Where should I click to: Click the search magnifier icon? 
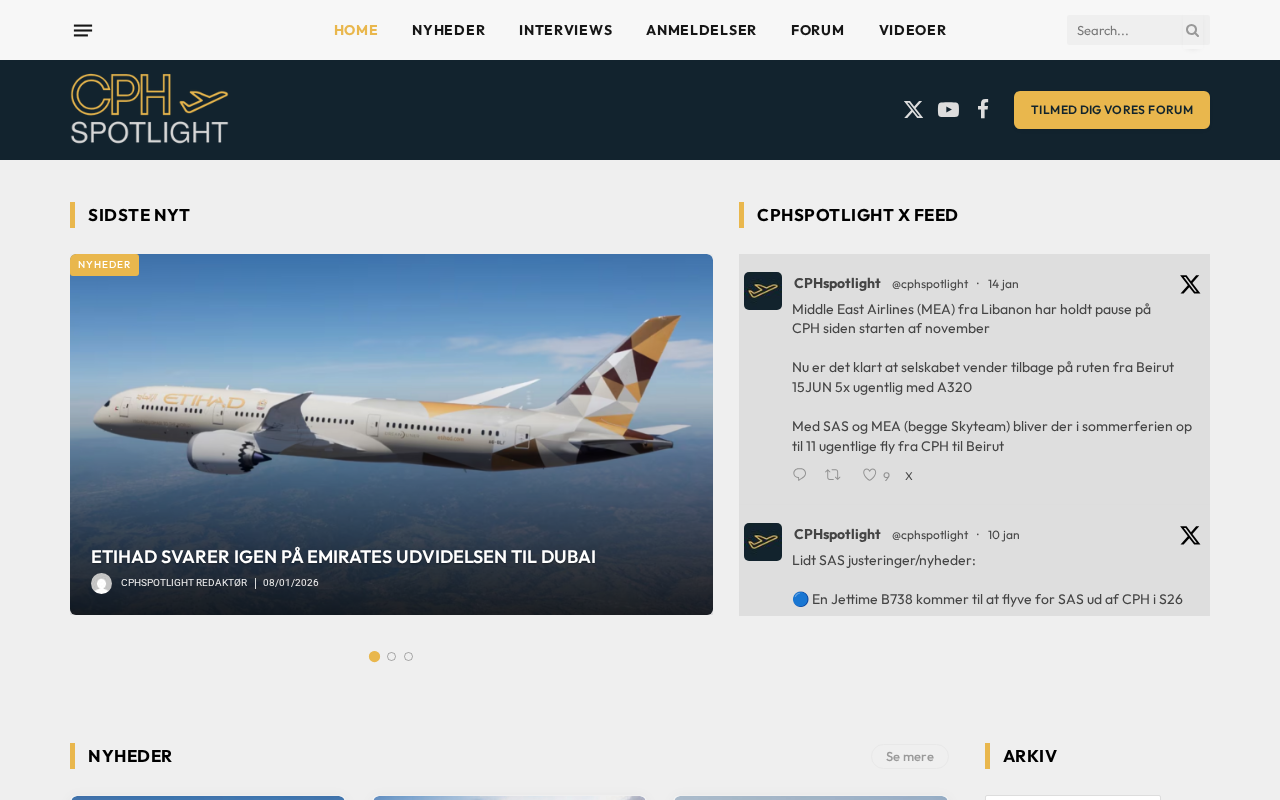click(x=1192, y=30)
